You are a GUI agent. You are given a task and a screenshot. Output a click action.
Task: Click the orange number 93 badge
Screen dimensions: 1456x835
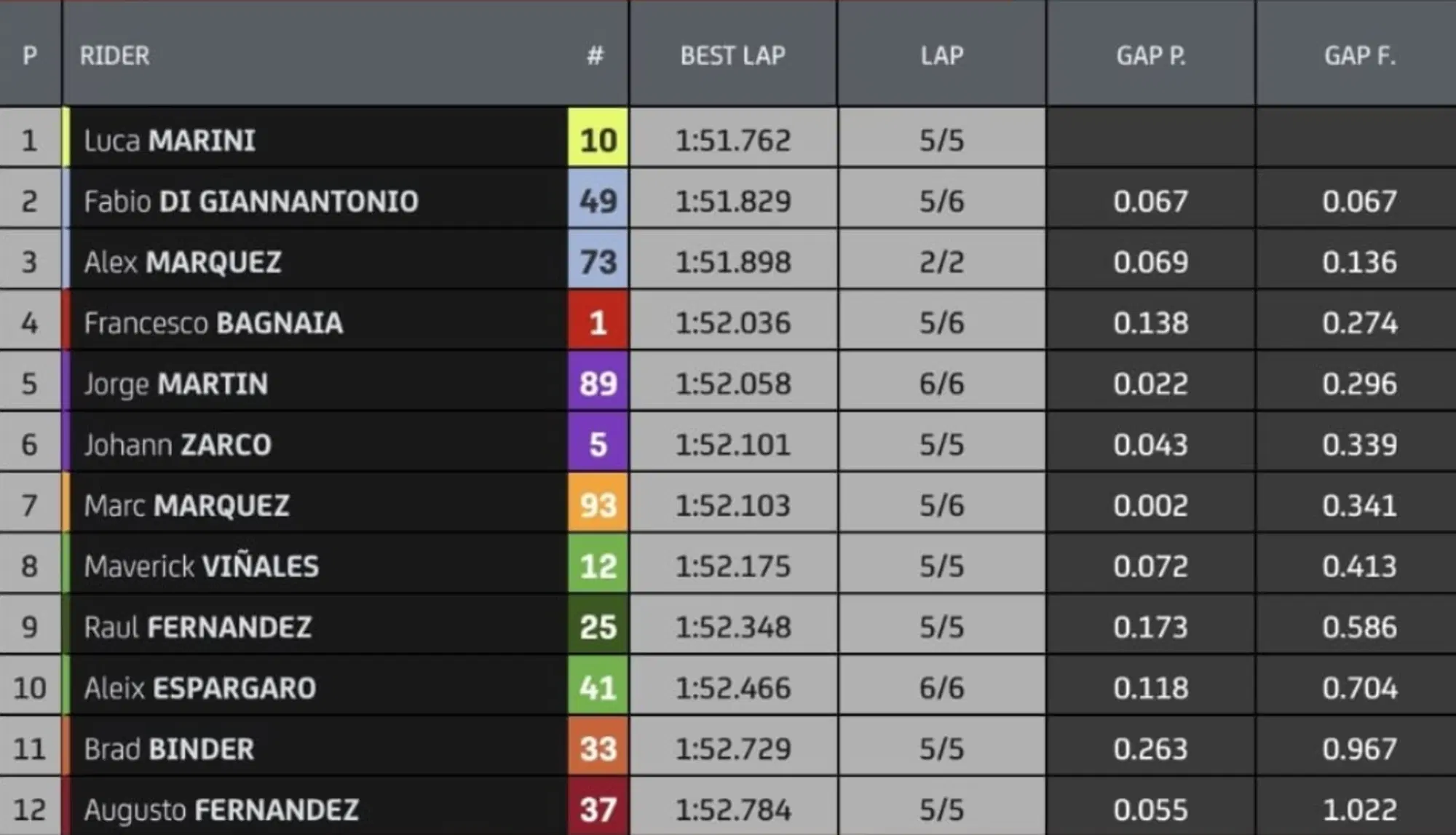point(598,505)
